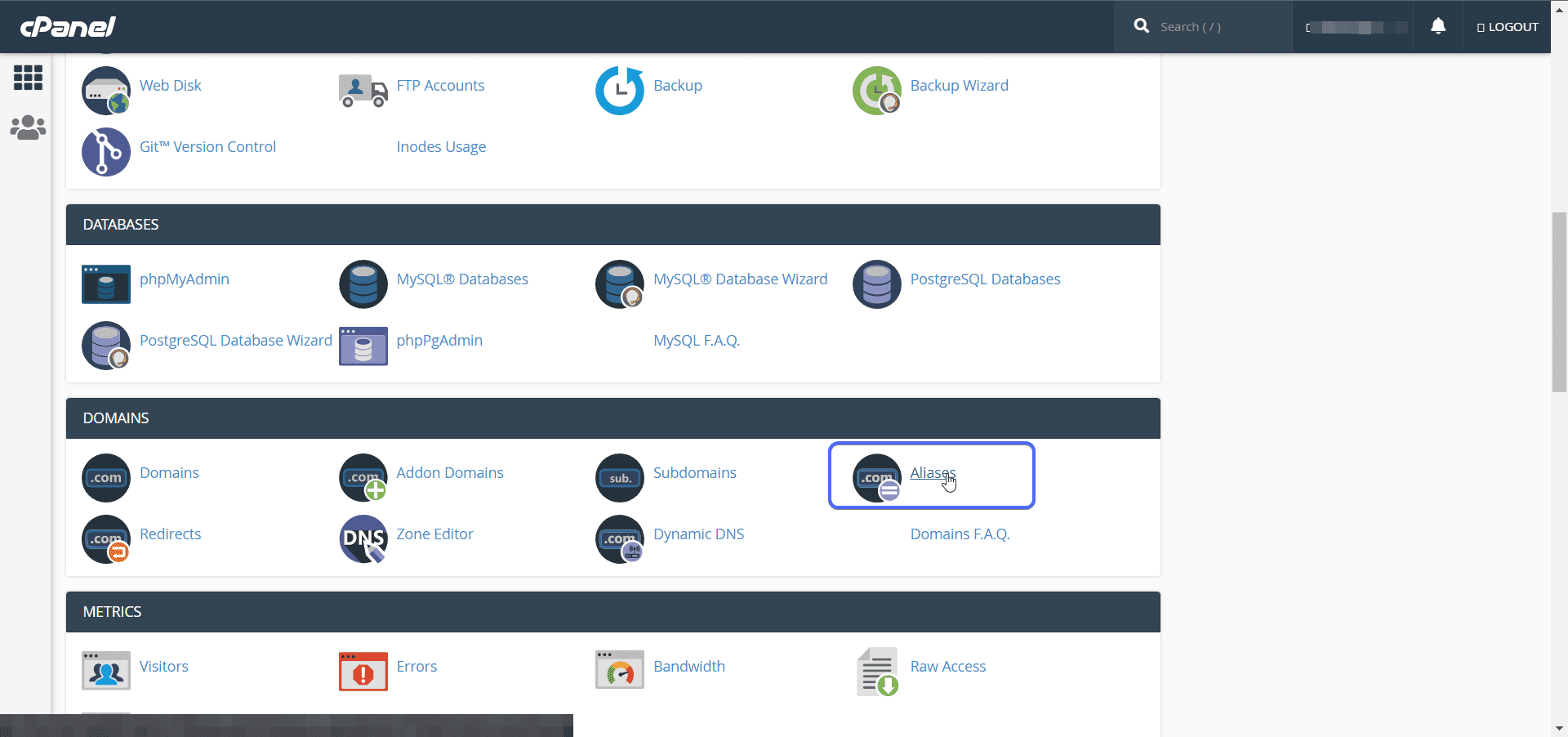Click the Redirects icon

[x=106, y=539]
